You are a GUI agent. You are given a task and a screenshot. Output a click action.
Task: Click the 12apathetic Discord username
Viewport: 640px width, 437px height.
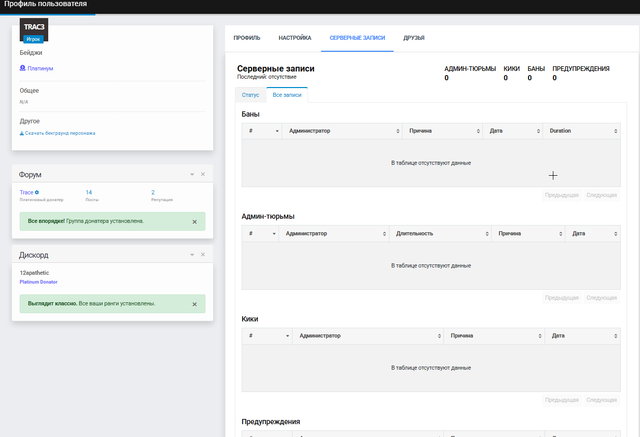(x=34, y=273)
